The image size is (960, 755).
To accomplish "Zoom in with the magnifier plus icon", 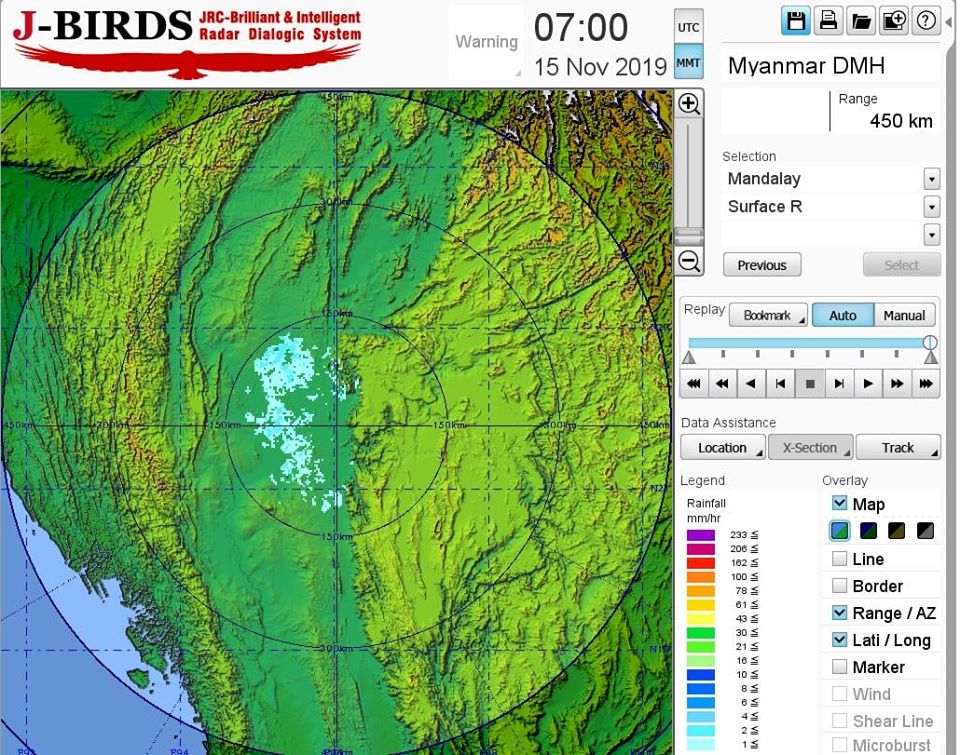I will pyautogui.click(x=689, y=104).
